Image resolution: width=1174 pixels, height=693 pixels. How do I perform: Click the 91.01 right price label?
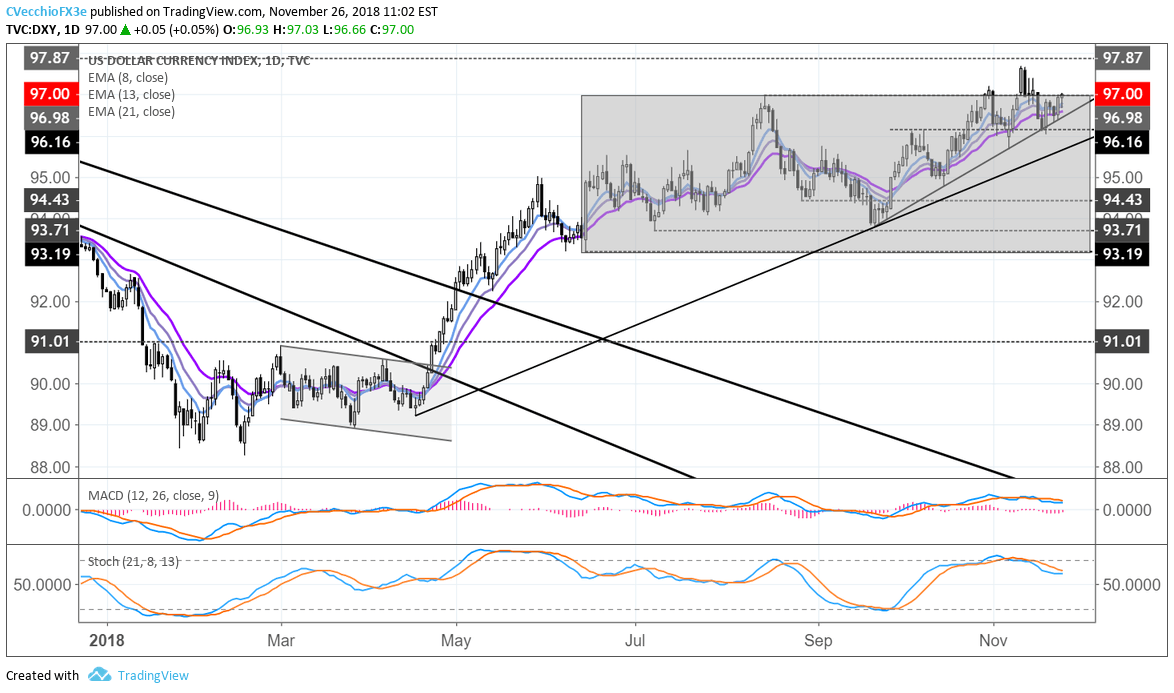[x=1122, y=341]
